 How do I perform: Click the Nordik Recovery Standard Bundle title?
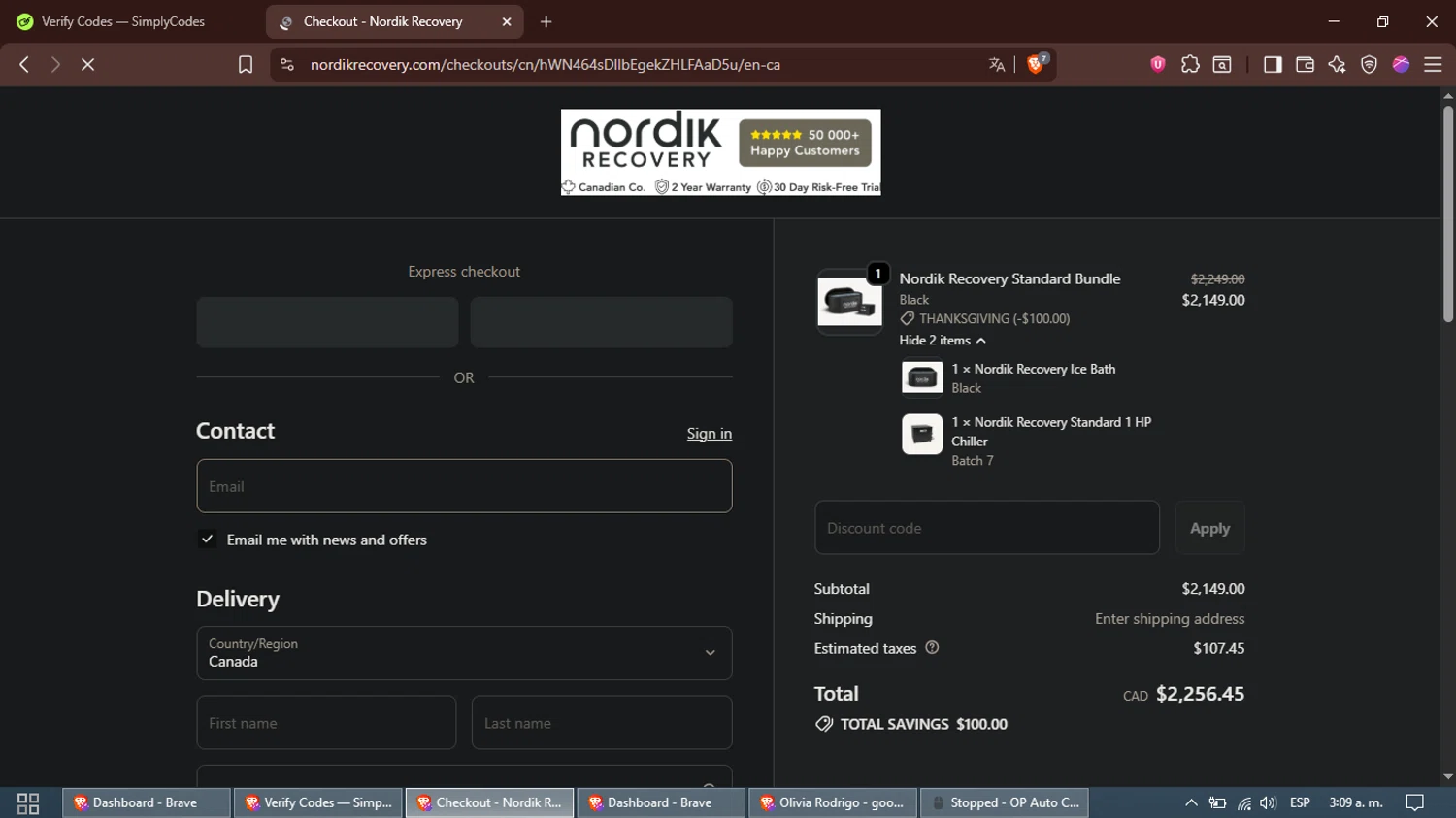coord(1009,278)
